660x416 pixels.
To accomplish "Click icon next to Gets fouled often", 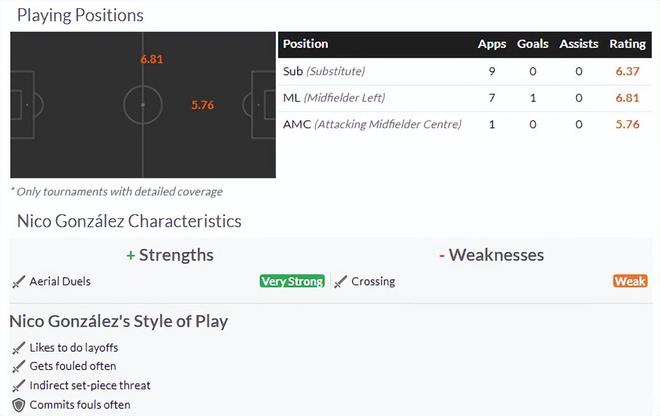I will (18, 367).
